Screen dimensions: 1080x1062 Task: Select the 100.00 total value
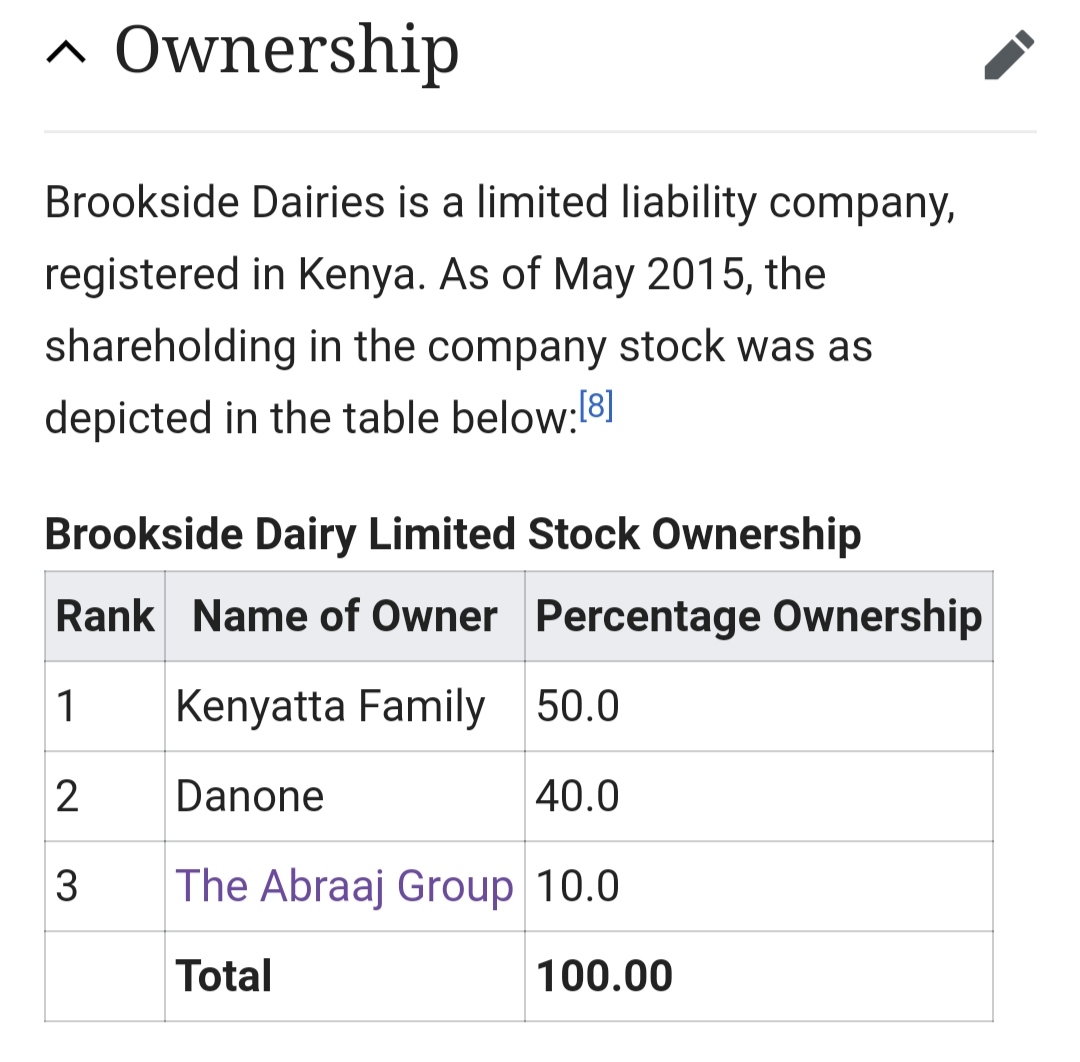coord(604,977)
